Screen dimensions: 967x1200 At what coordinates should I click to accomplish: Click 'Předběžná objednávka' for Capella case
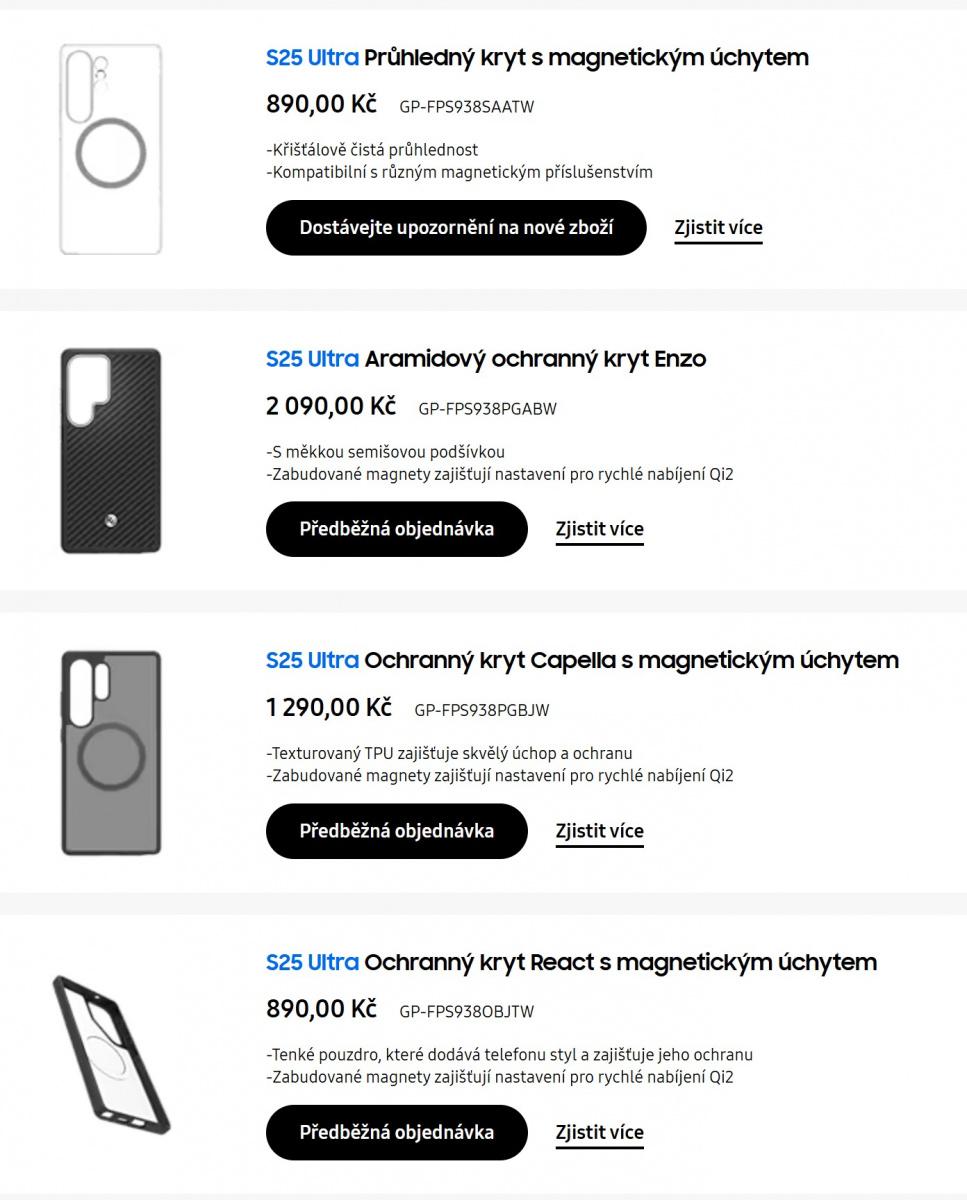point(396,831)
